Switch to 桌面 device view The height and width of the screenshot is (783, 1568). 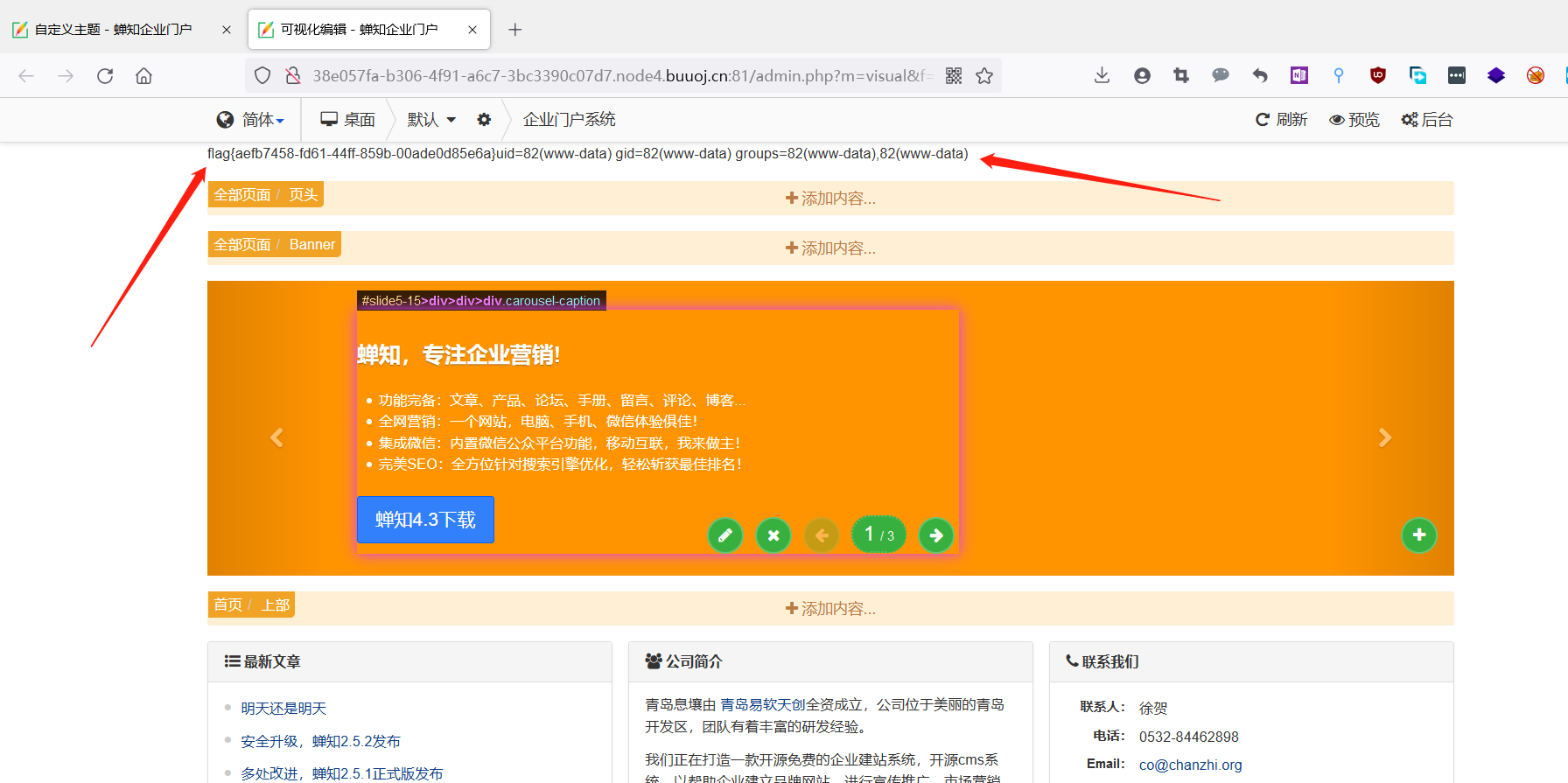(347, 120)
